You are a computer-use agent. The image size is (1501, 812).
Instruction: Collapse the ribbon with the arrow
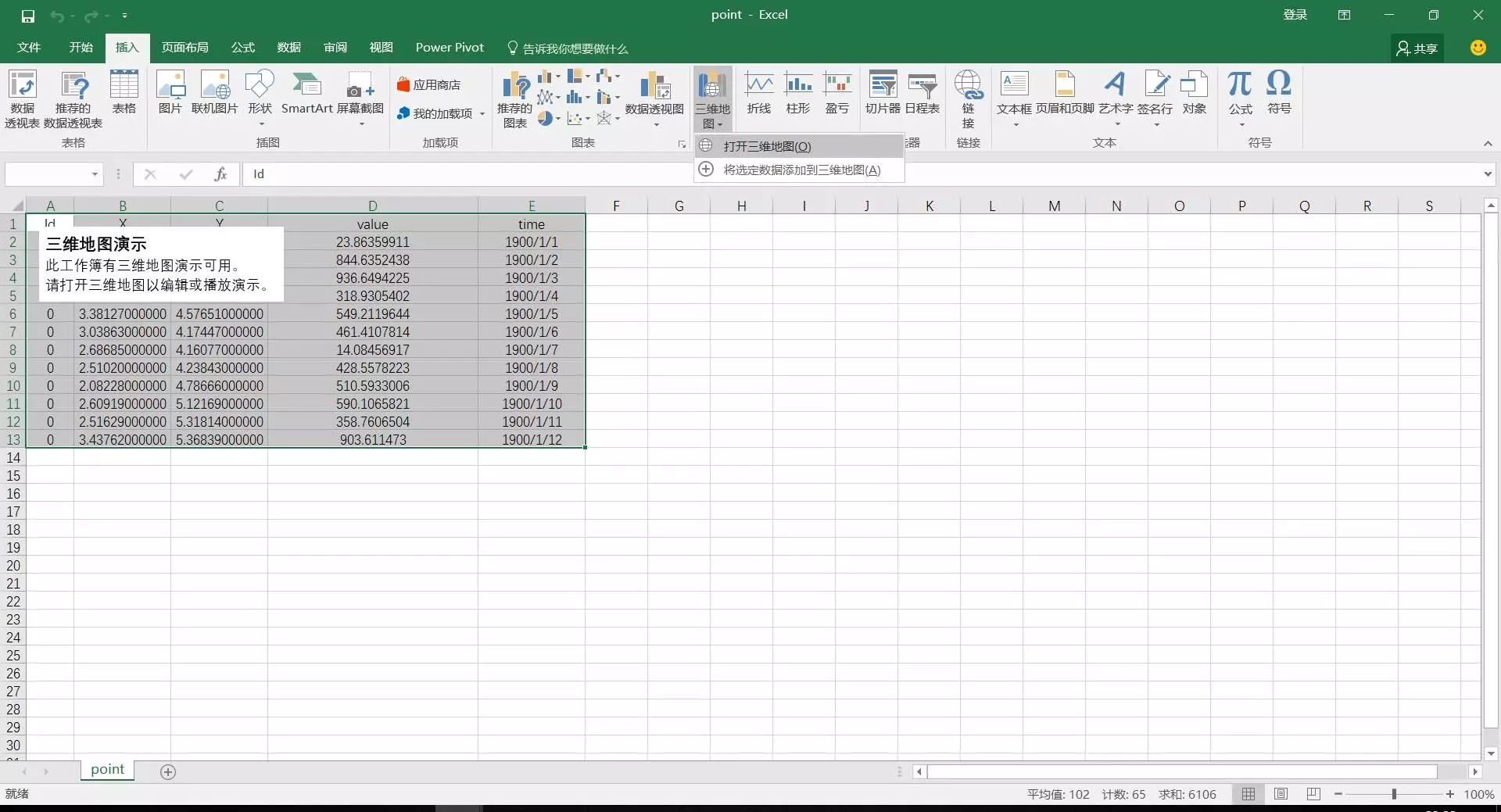pos(1488,144)
